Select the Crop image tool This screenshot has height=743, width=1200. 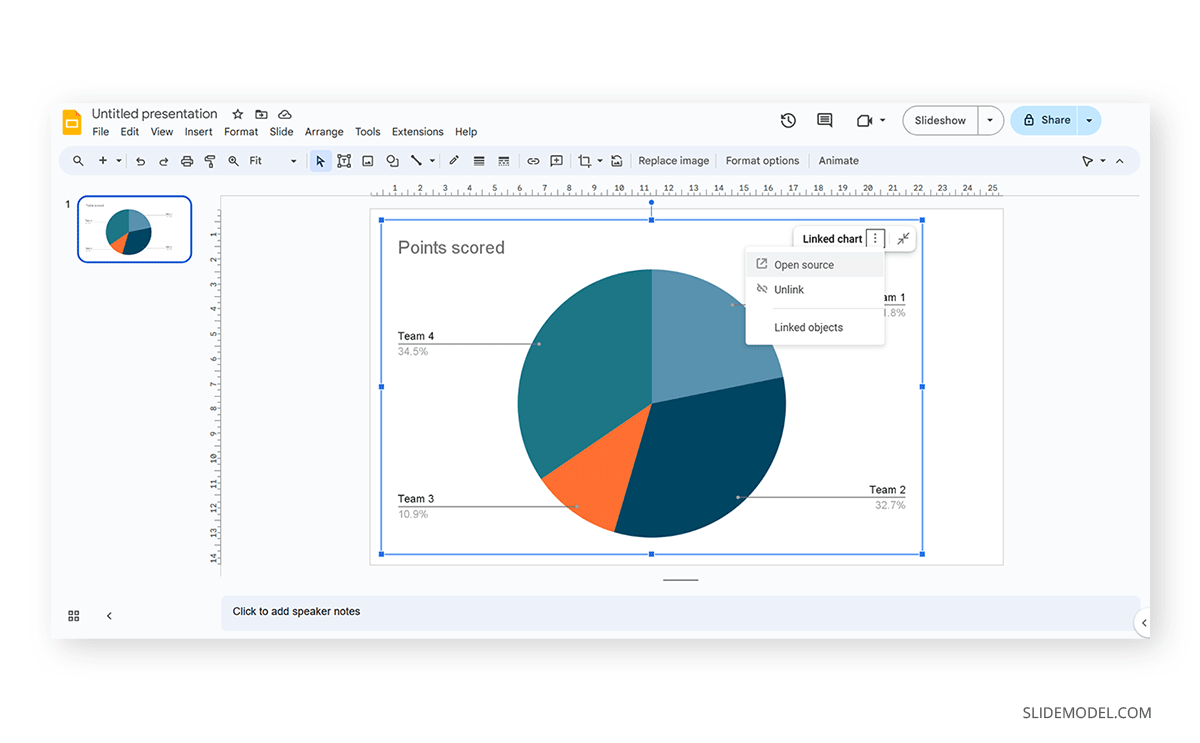(585, 161)
